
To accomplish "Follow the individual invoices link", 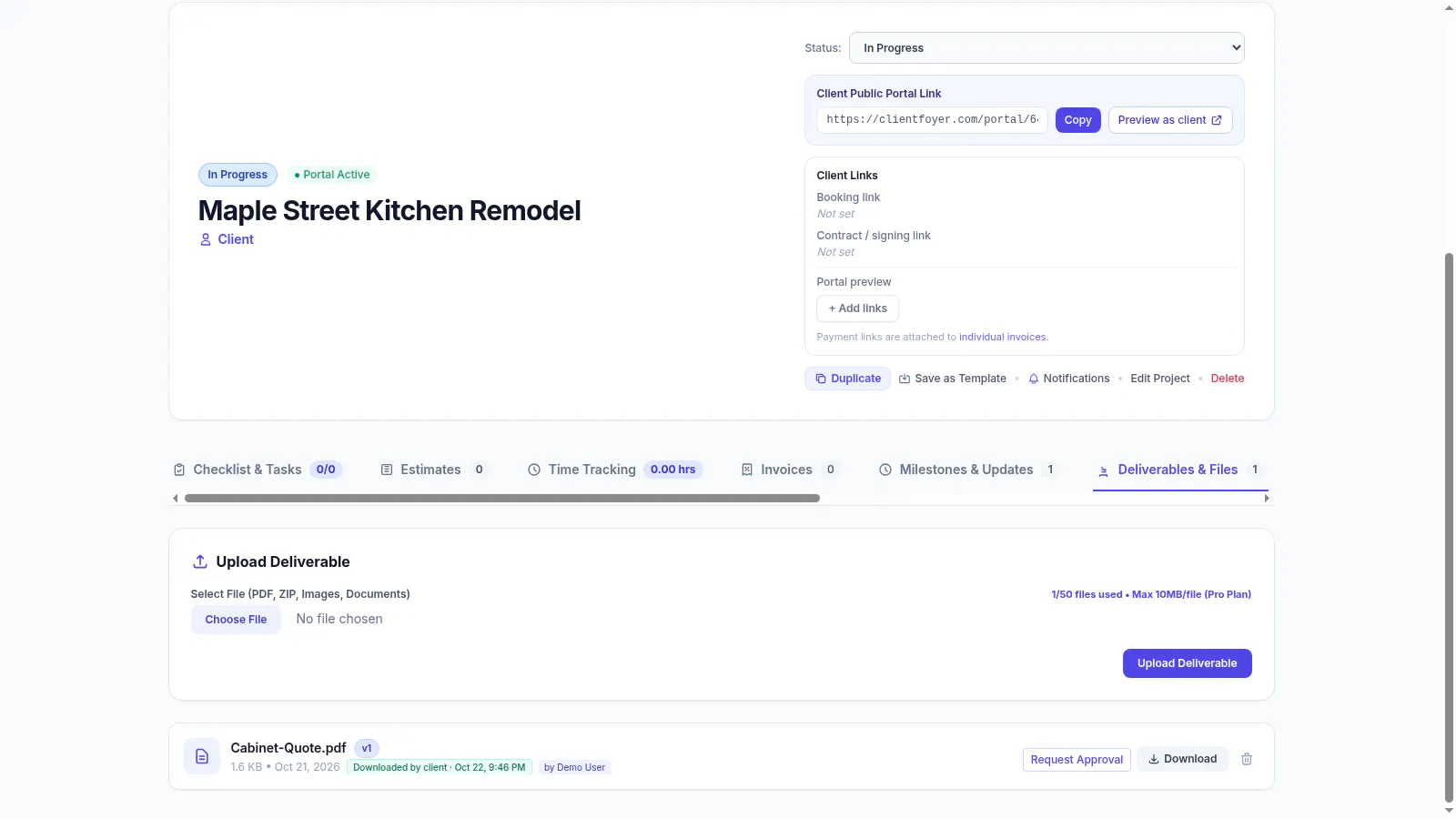I will click(x=1002, y=337).
